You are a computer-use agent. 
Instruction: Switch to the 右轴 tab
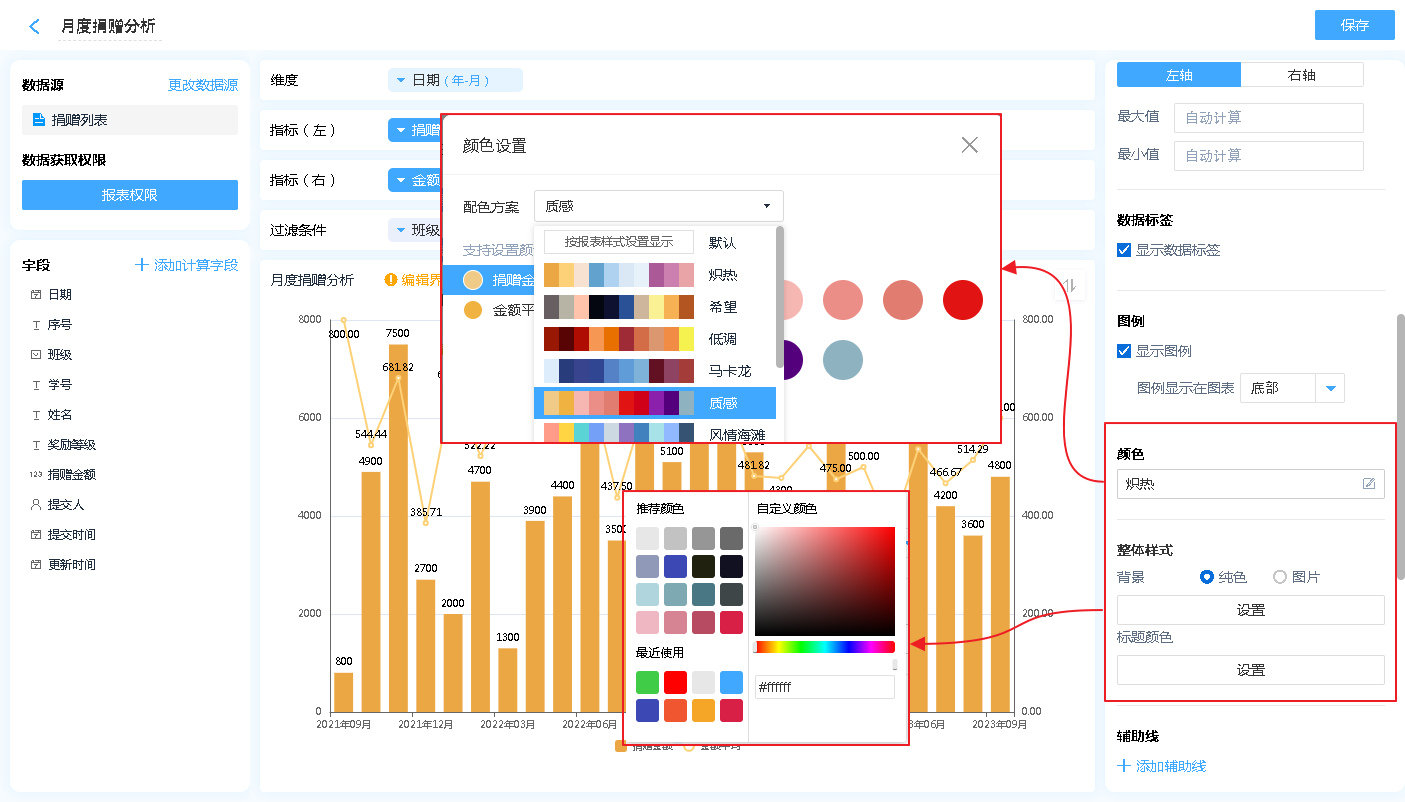point(1301,75)
